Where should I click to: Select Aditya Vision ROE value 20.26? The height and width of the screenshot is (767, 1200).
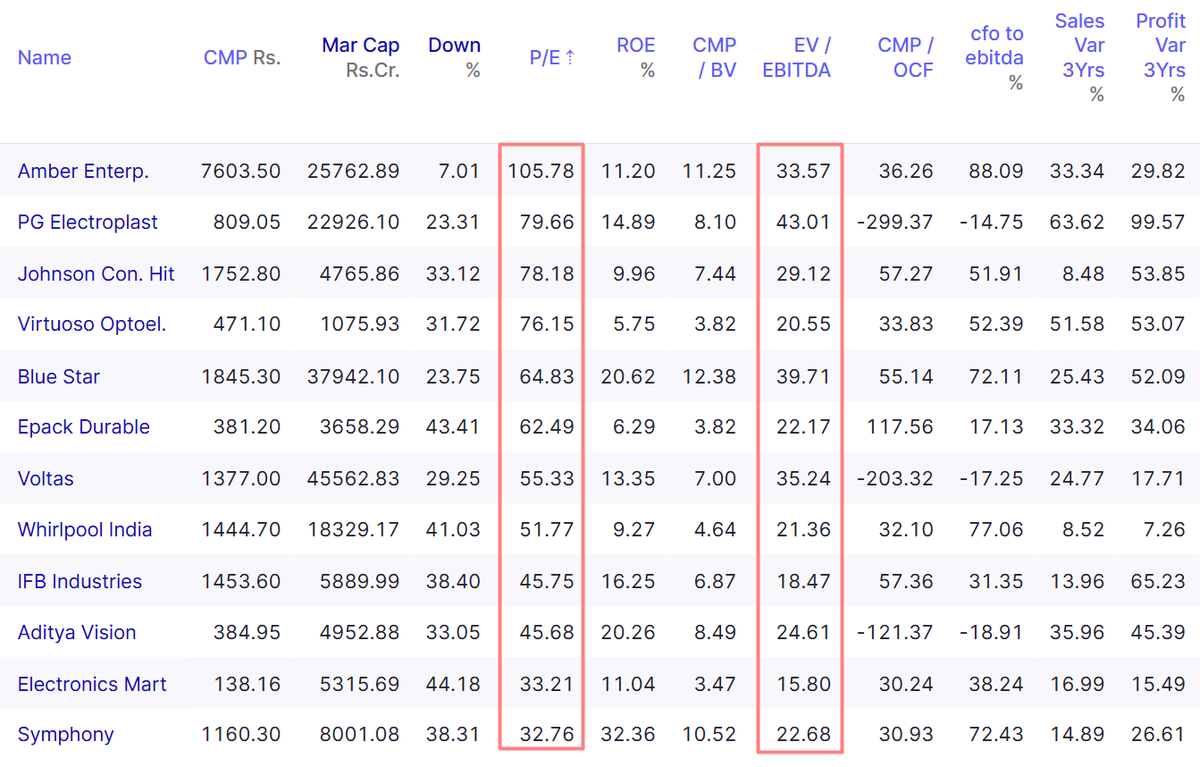628,632
